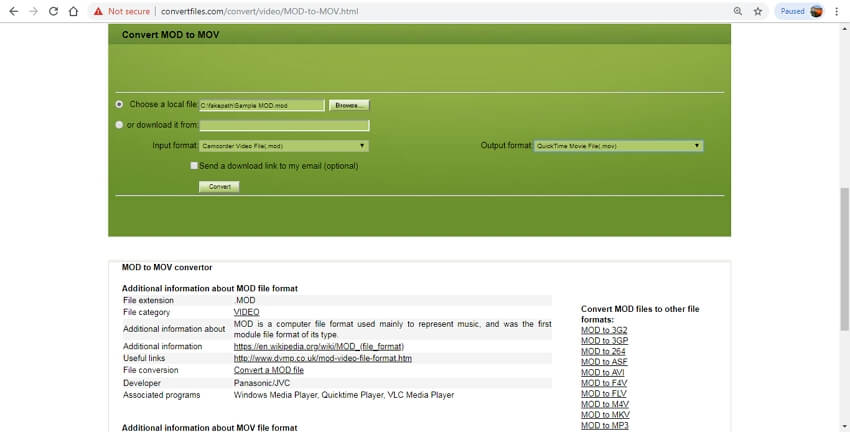This screenshot has width=850, height=432.
Task: Go back with the browser back arrow
Action: coord(14,11)
